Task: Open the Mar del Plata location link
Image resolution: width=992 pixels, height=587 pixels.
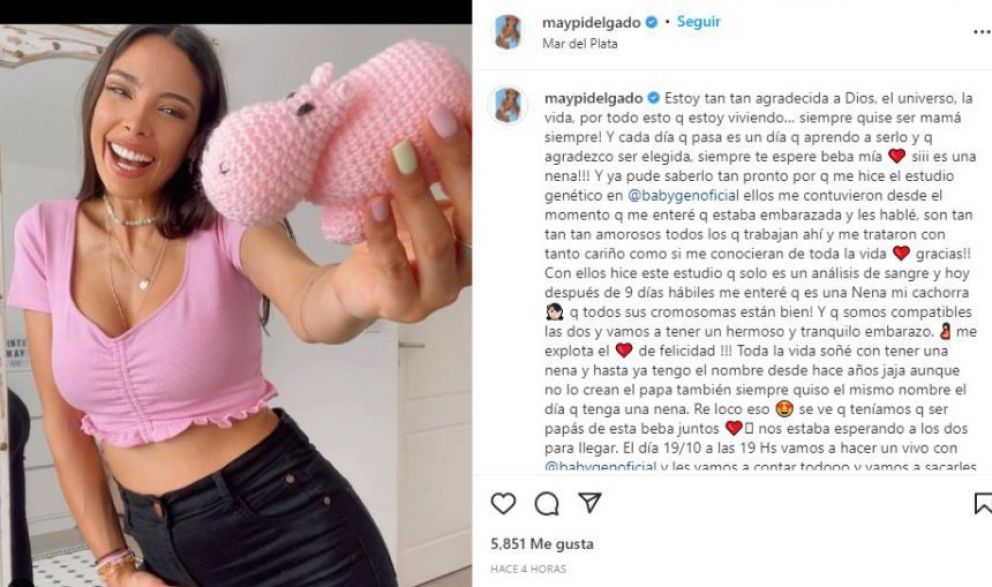Action: tap(580, 44)
